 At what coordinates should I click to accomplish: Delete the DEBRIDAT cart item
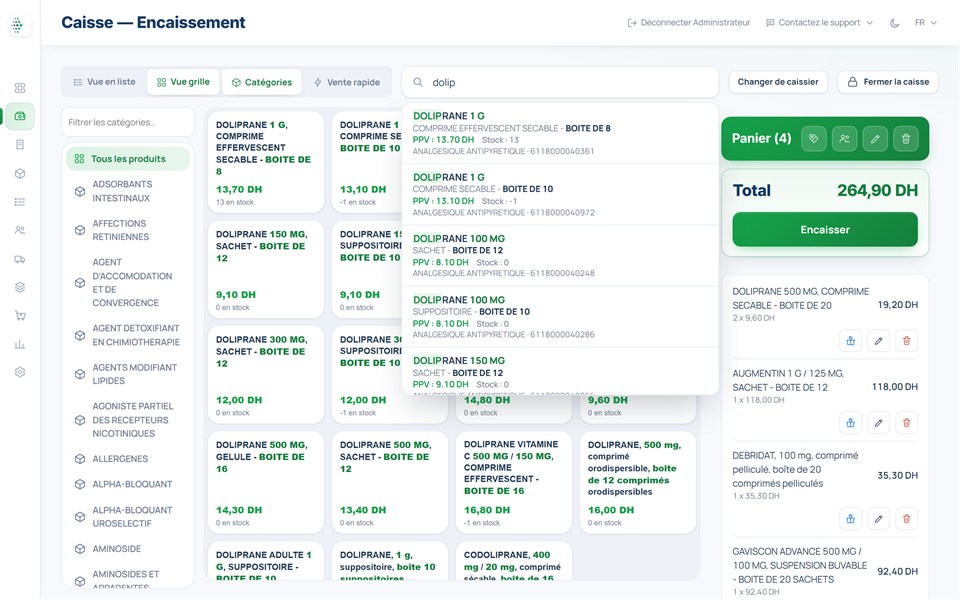point(907,519)
